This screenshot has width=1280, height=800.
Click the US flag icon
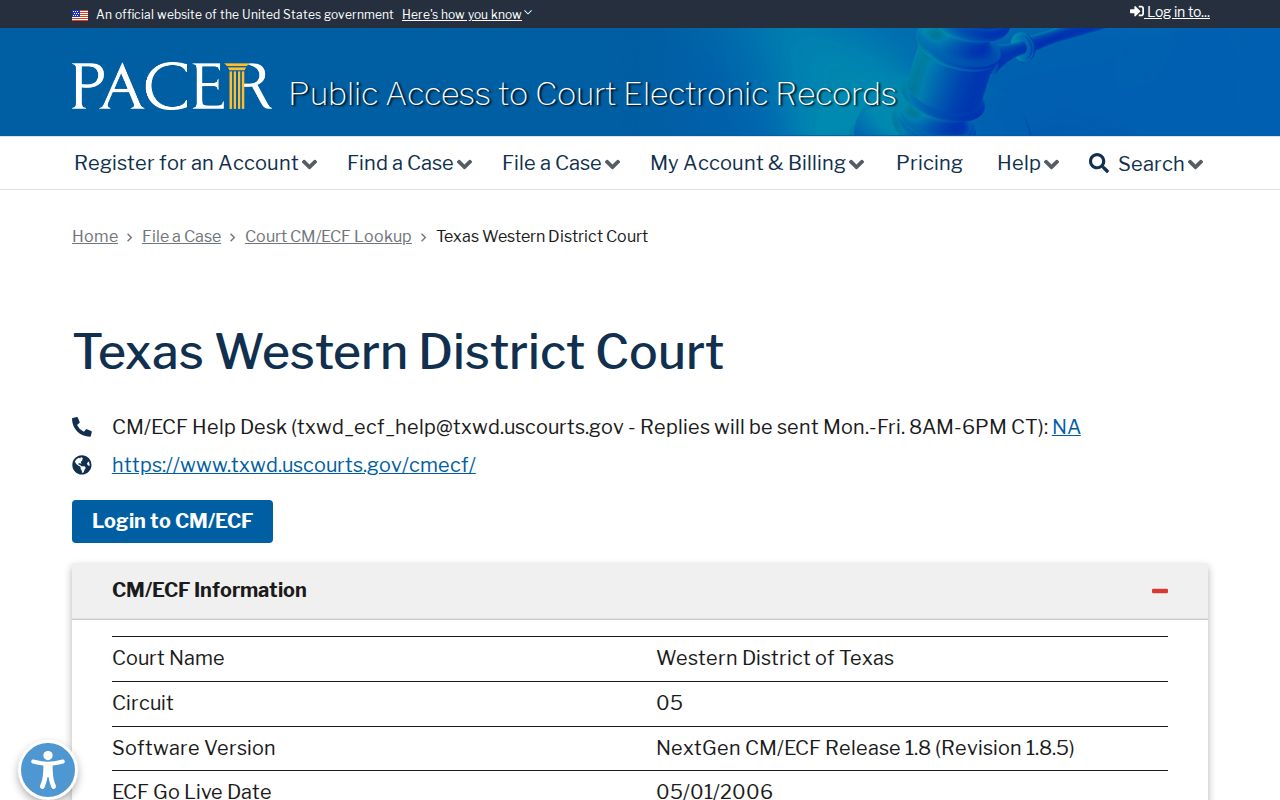pyautogui.click(x=80, y=15)
